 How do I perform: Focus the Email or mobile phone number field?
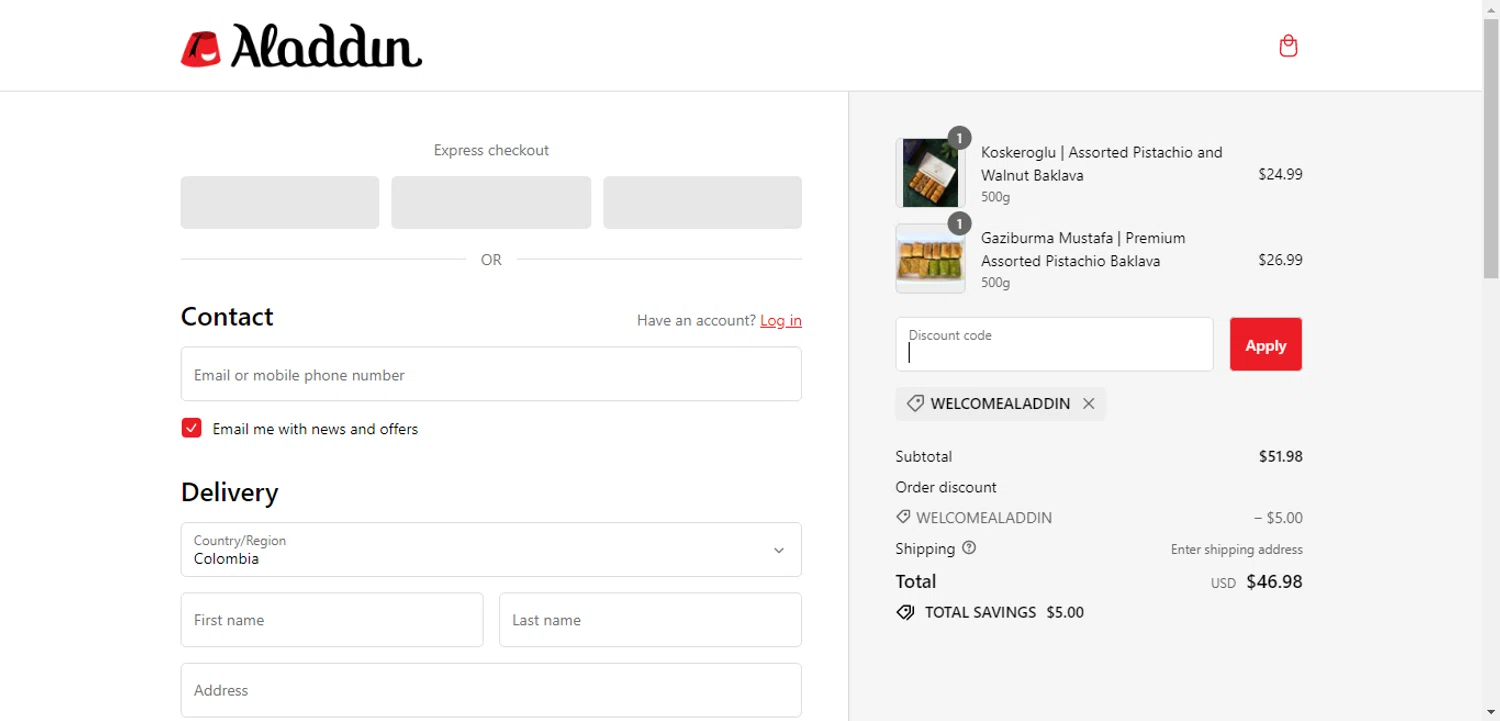click(491, 374)
